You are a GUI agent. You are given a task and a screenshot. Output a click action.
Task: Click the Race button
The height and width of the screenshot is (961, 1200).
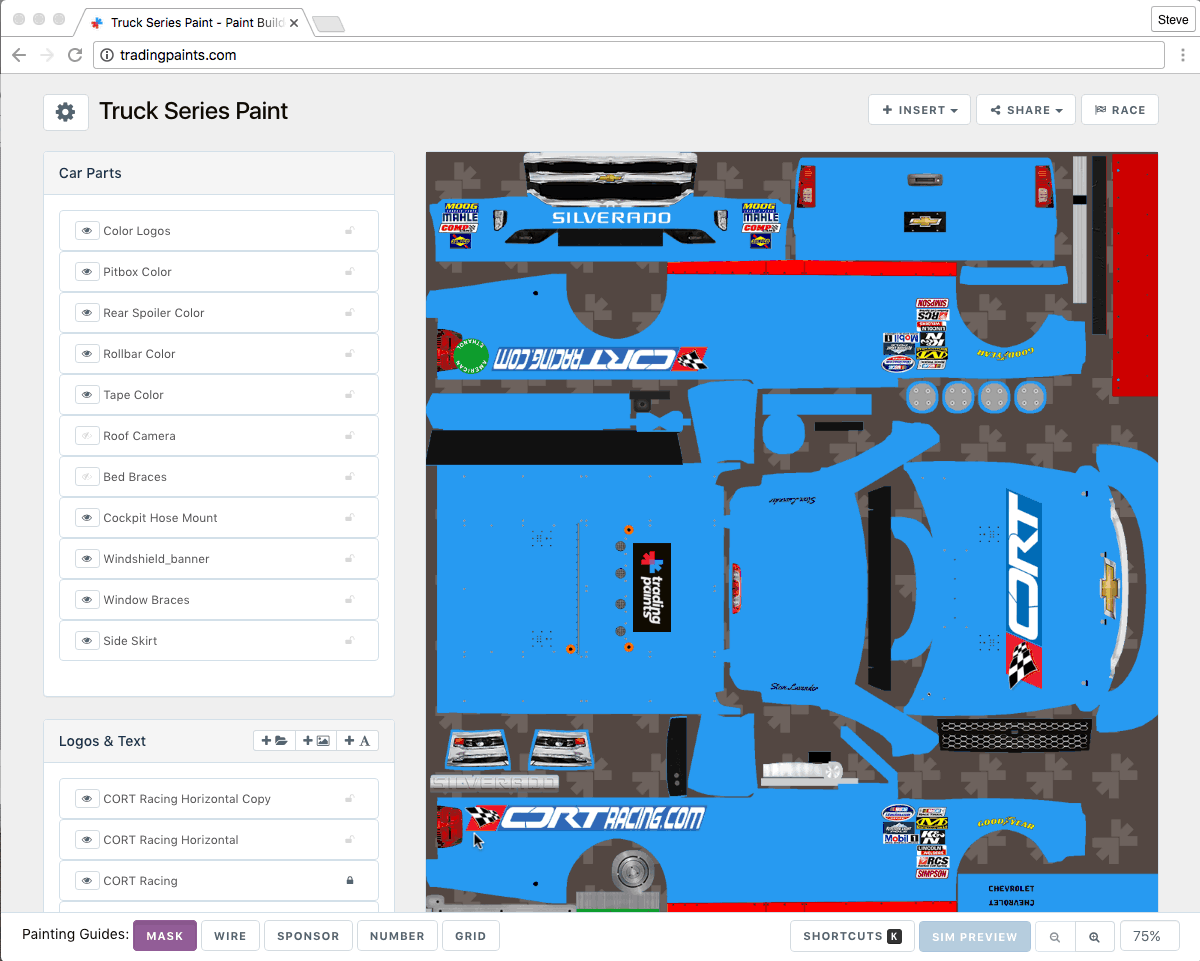1120,110
